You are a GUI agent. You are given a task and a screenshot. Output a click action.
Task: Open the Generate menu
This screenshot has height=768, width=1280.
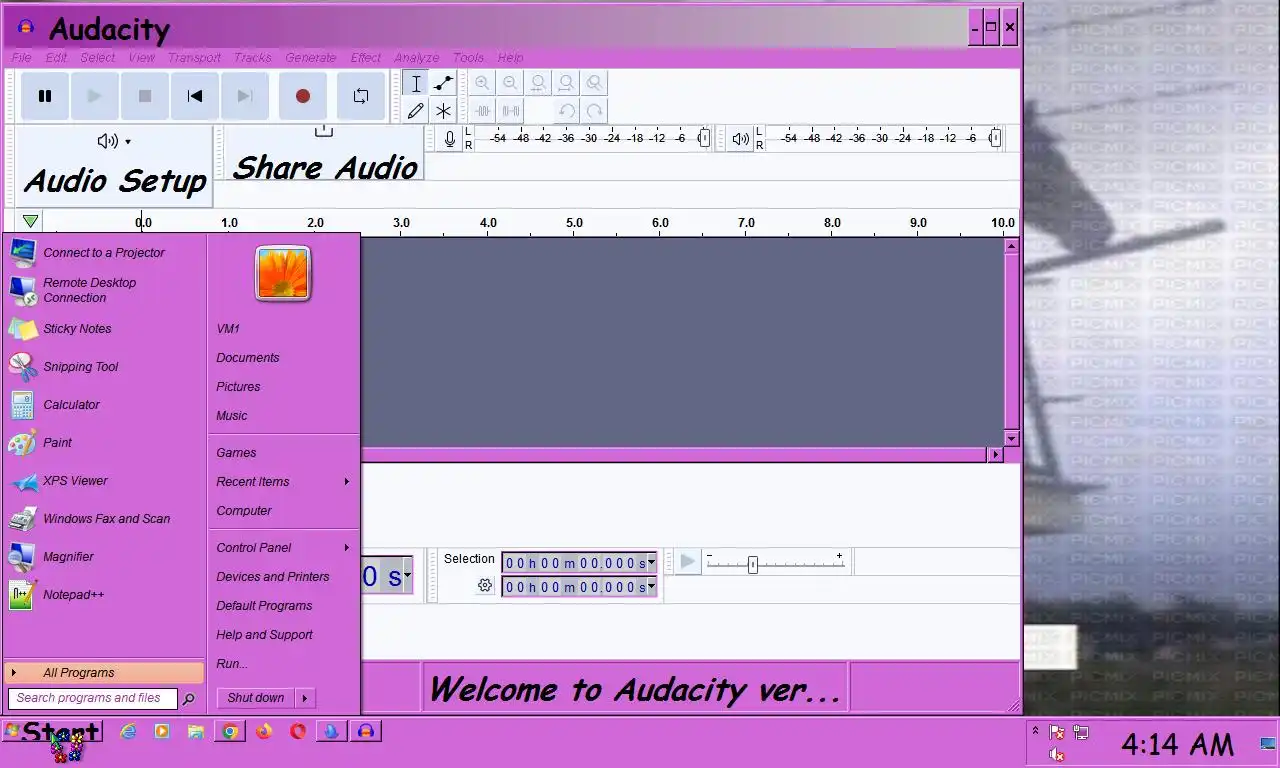[311, 58]
